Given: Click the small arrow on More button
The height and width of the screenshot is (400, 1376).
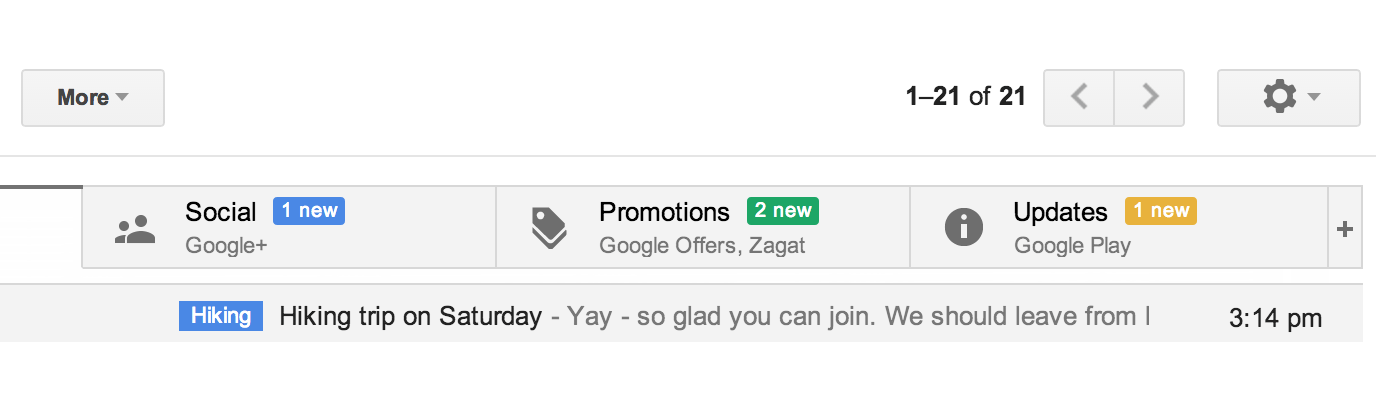Looking at the screenshot, I should pos(122,98).
